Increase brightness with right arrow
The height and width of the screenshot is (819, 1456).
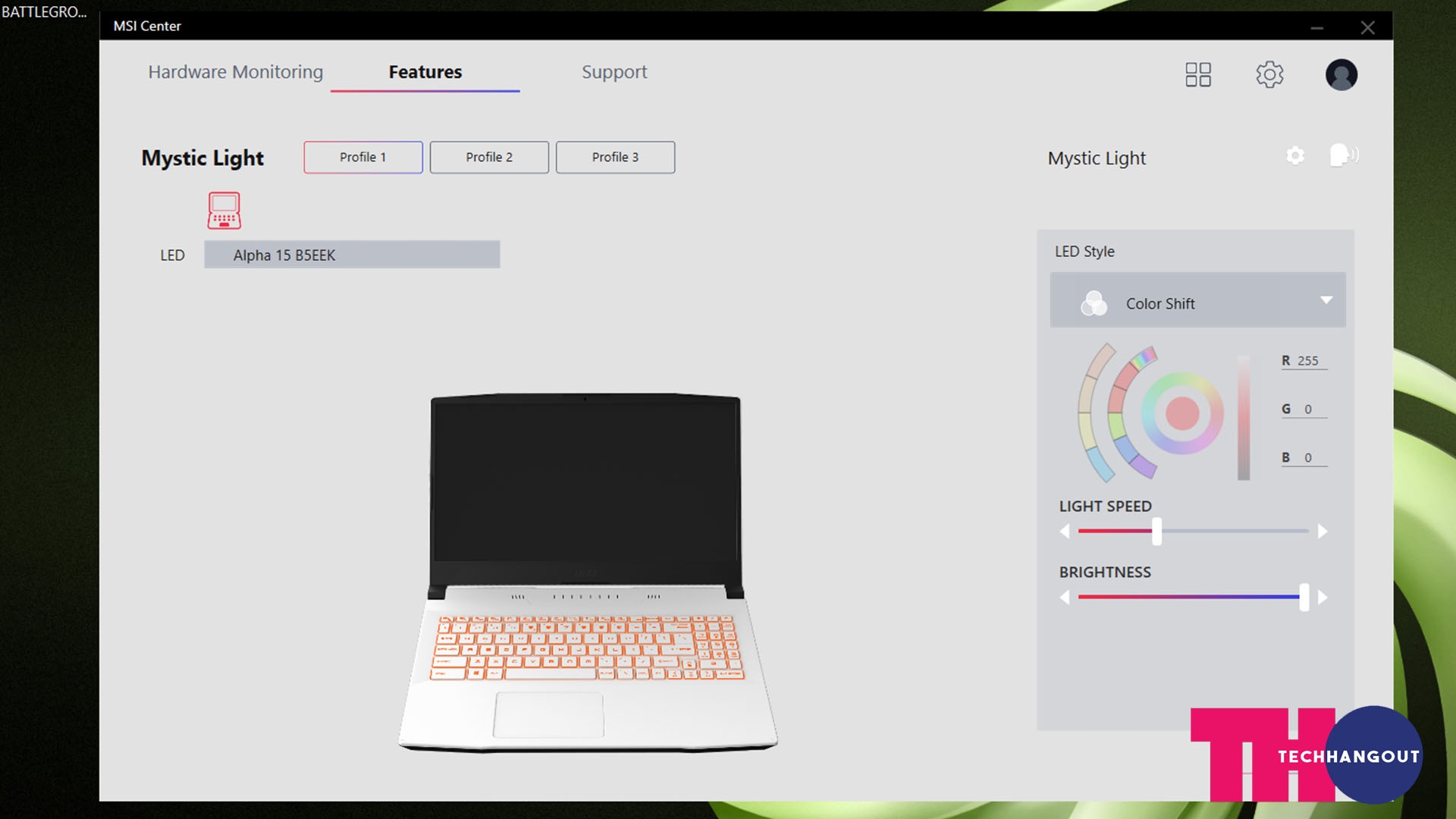coord(1323,598)
